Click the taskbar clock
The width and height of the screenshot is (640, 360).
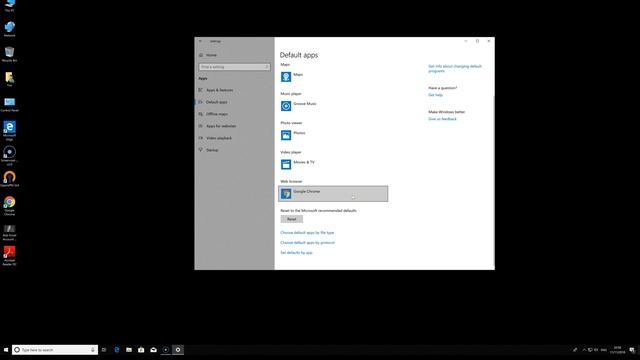point(618,350)
